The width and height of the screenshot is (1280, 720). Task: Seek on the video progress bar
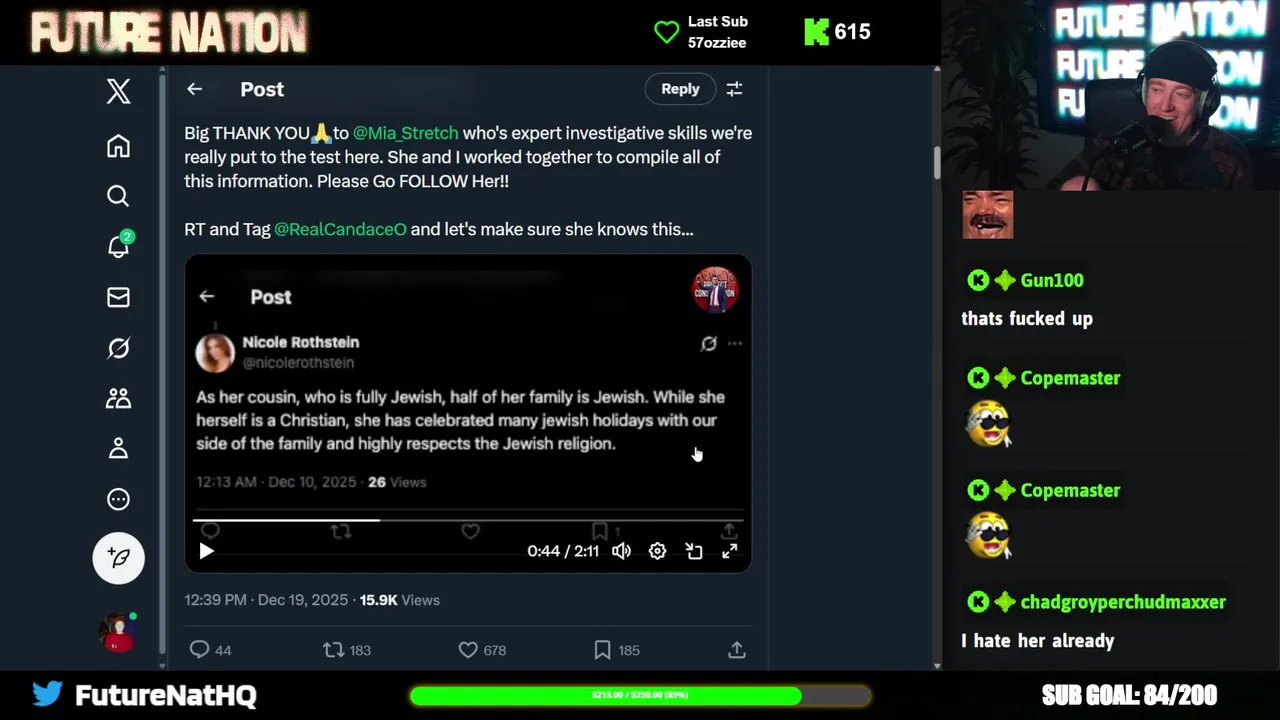(468, 520)
